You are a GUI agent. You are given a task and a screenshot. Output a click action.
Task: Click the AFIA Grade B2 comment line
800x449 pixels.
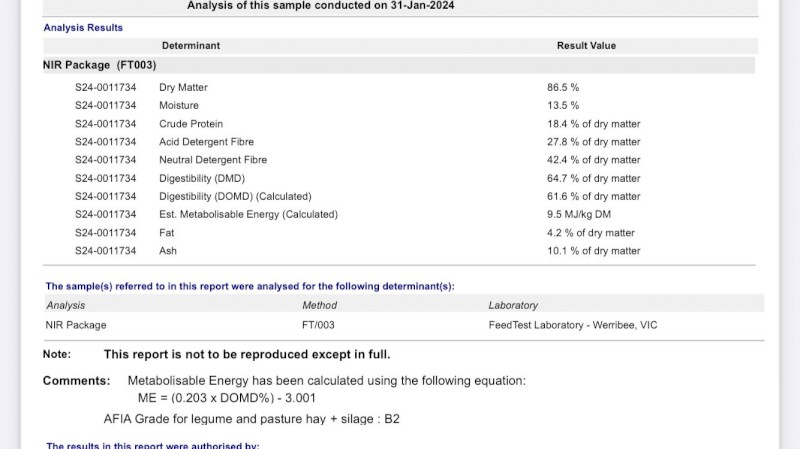[251, 418]
